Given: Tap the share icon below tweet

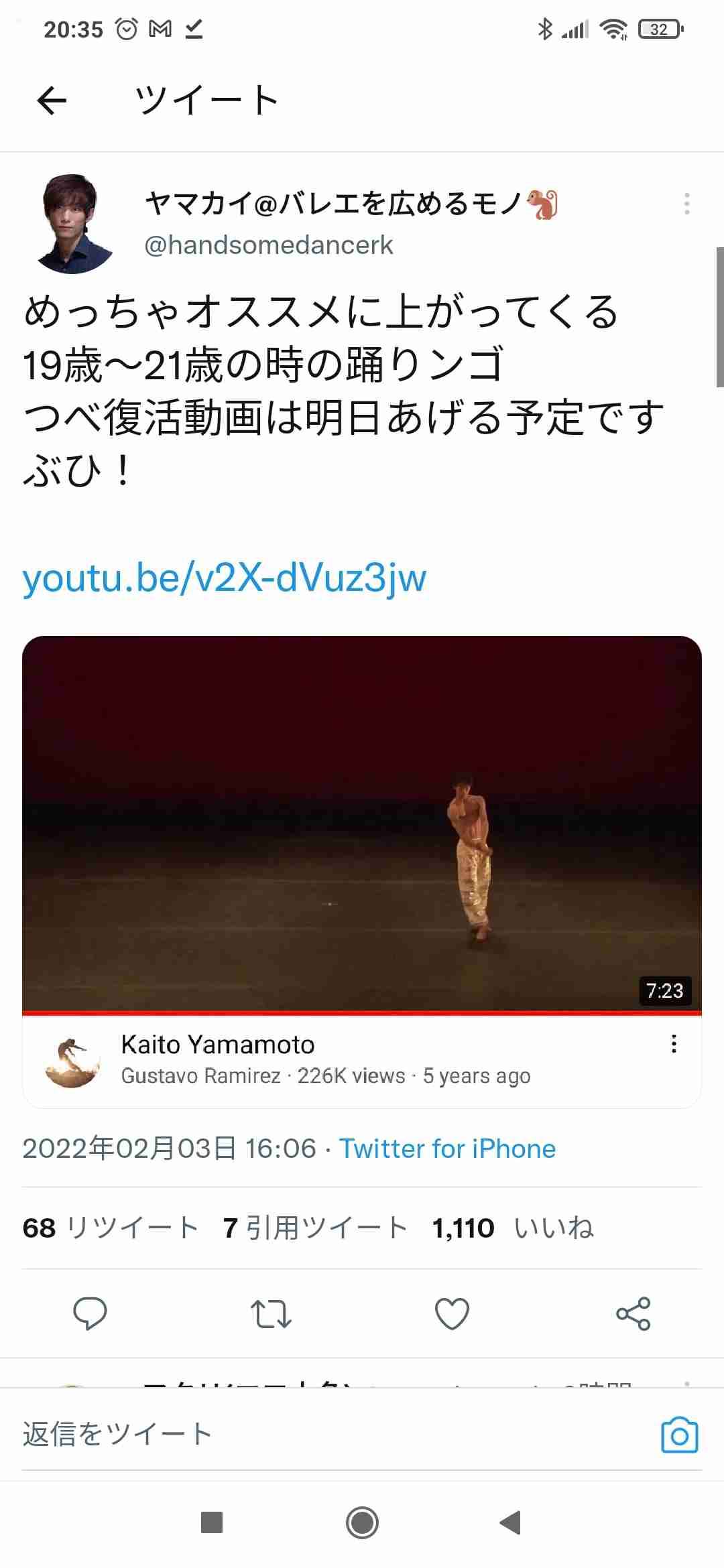Looking at the screenshot, I should coord(633,1313).
